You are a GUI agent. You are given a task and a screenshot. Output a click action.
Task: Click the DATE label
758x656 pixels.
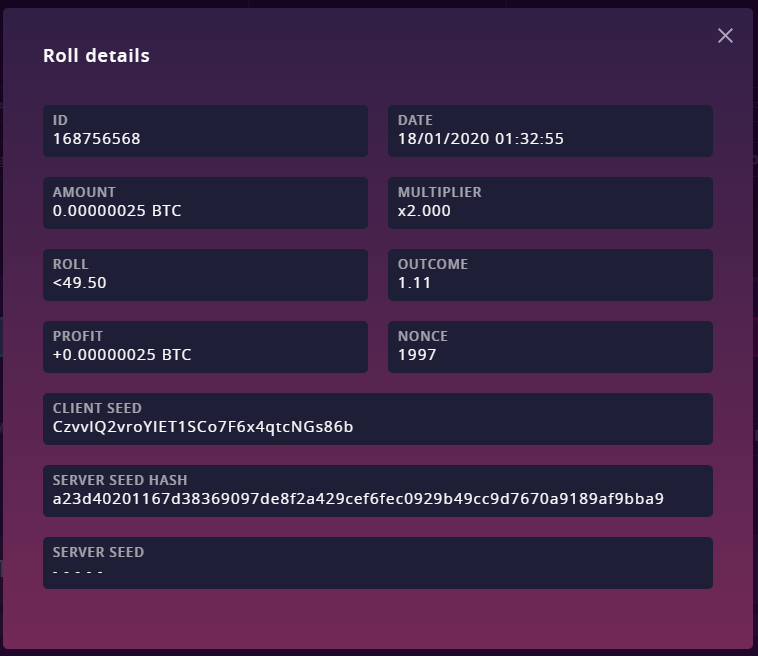(x=415, y=120)
